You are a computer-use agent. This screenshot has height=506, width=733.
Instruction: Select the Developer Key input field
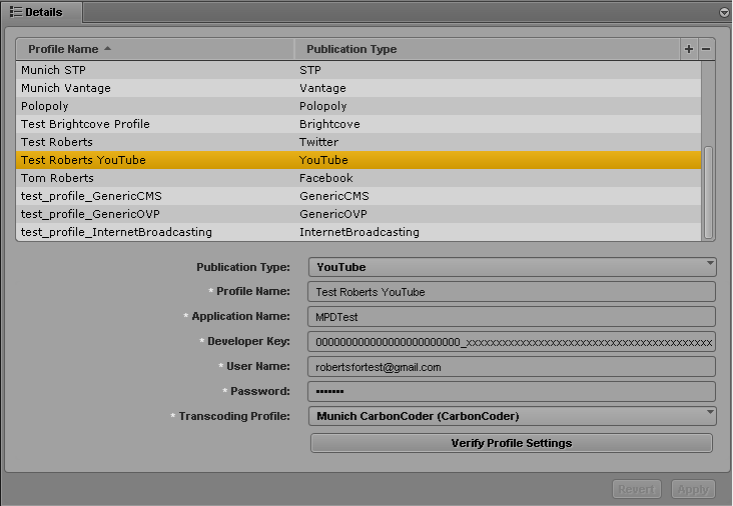point(513,342)
